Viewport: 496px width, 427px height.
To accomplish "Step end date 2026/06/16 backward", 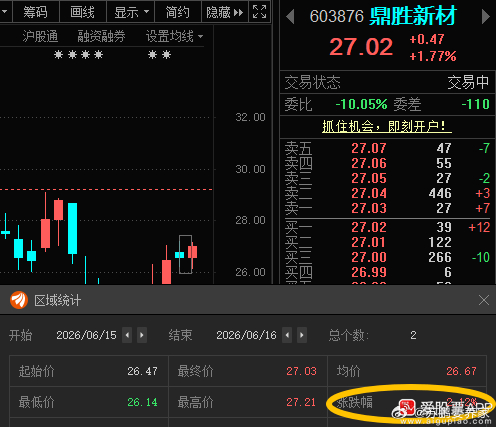I will [287, 335].
